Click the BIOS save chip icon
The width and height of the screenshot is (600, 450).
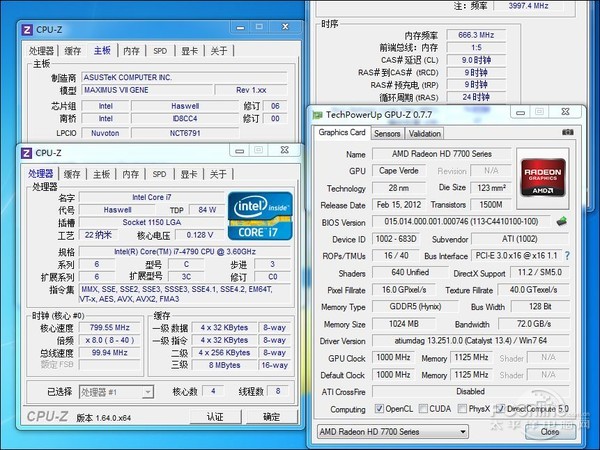pyautogui.click(x=561, y=221)
